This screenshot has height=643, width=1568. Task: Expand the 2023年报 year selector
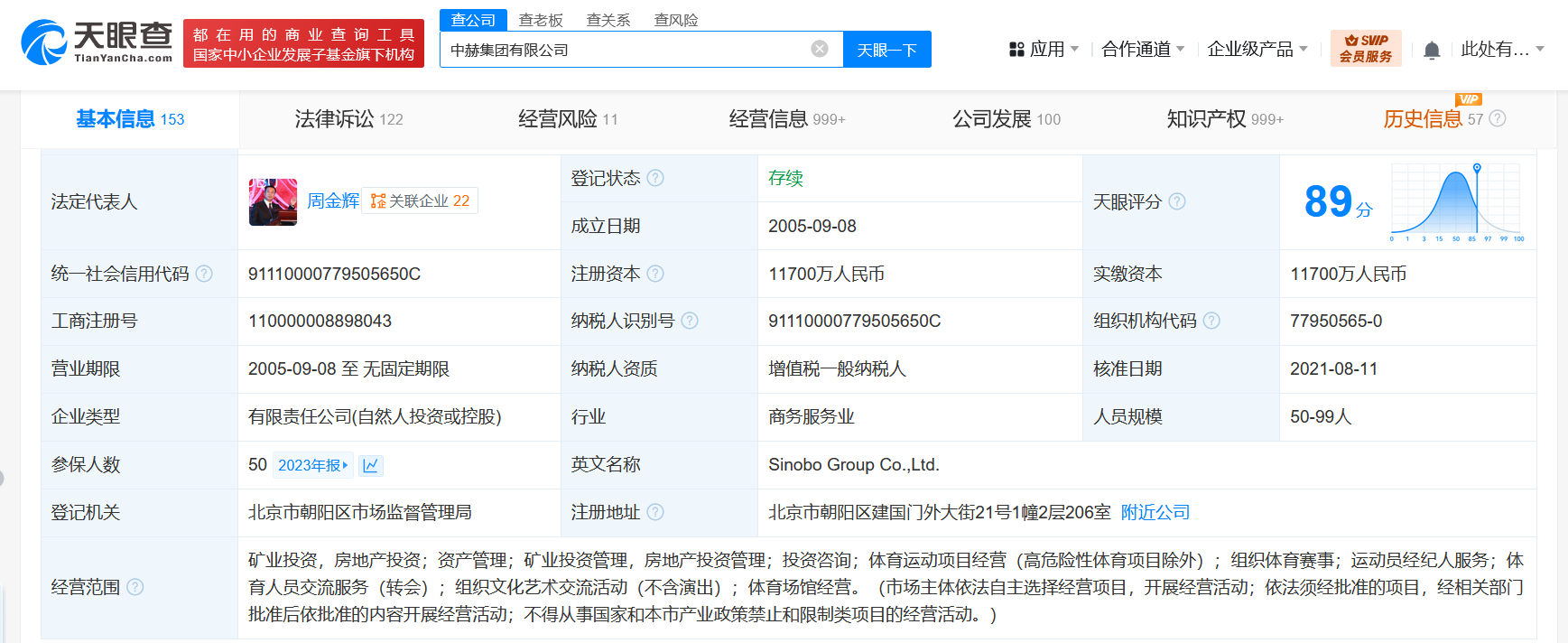pos(312,465)
